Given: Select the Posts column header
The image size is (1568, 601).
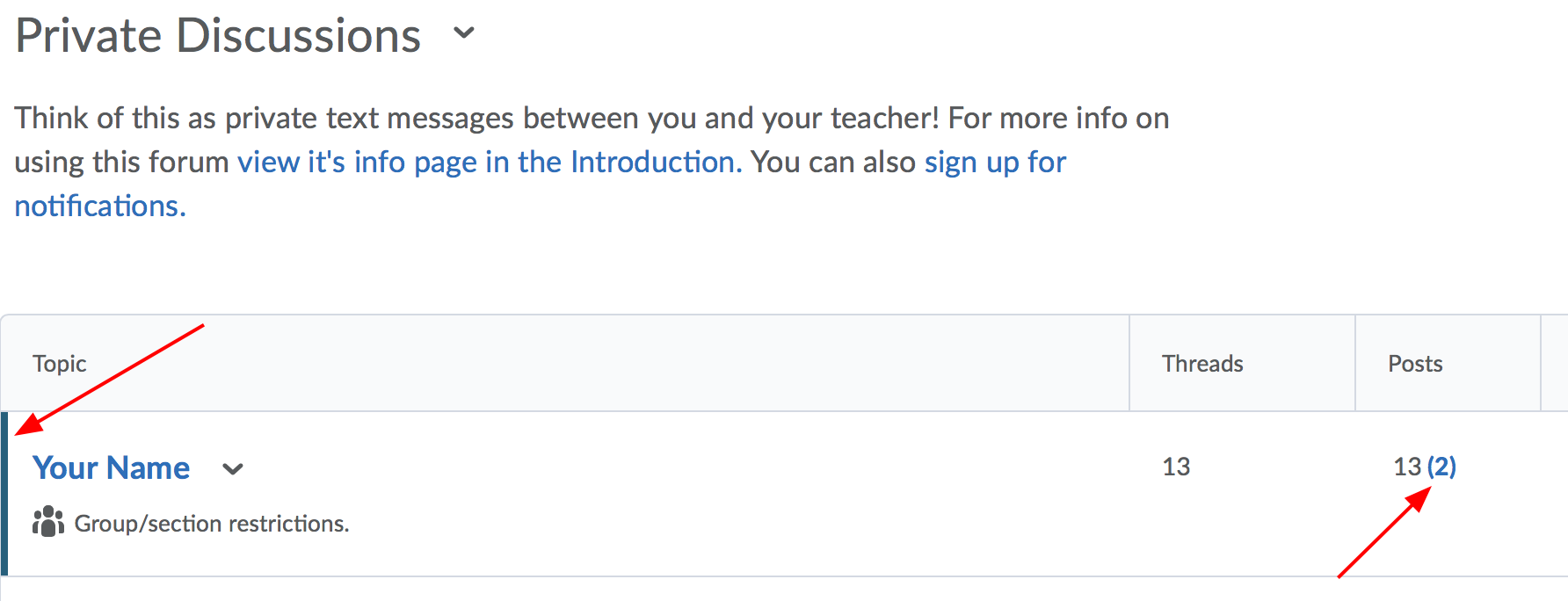Looking at the screenshot, I should 1414,364.
